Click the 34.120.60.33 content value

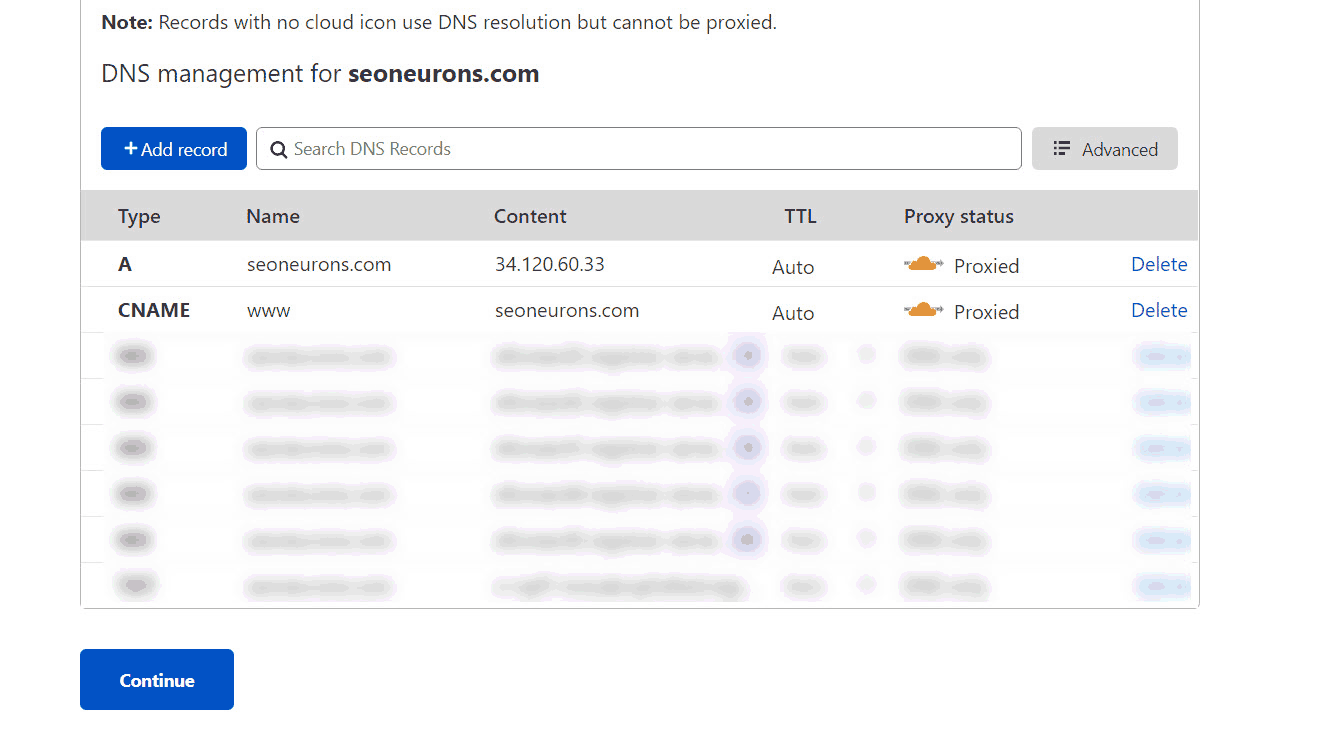point(549,264)
